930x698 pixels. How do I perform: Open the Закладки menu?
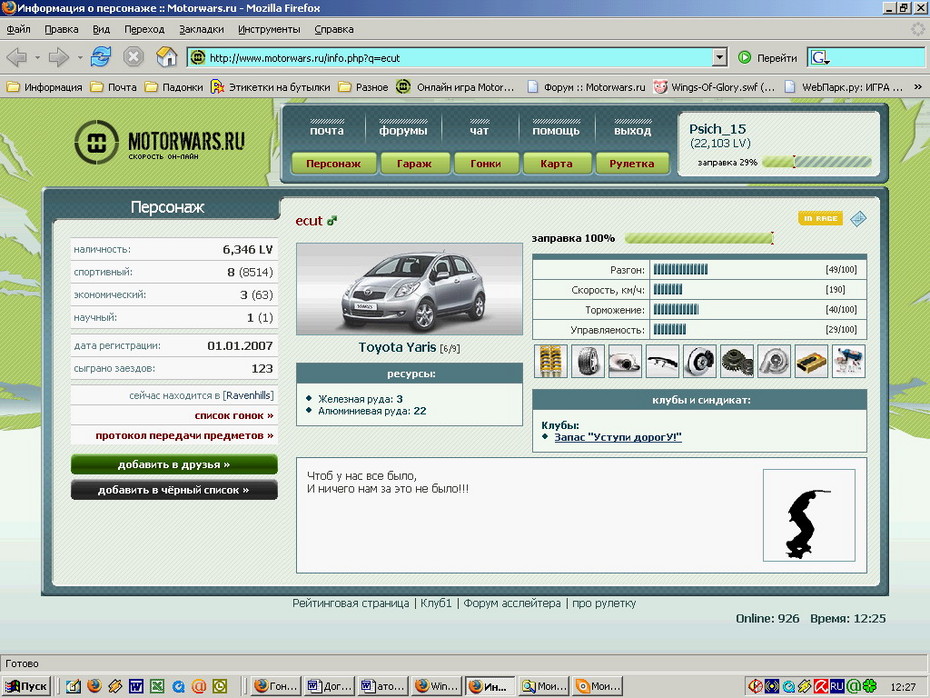[201, 29]
